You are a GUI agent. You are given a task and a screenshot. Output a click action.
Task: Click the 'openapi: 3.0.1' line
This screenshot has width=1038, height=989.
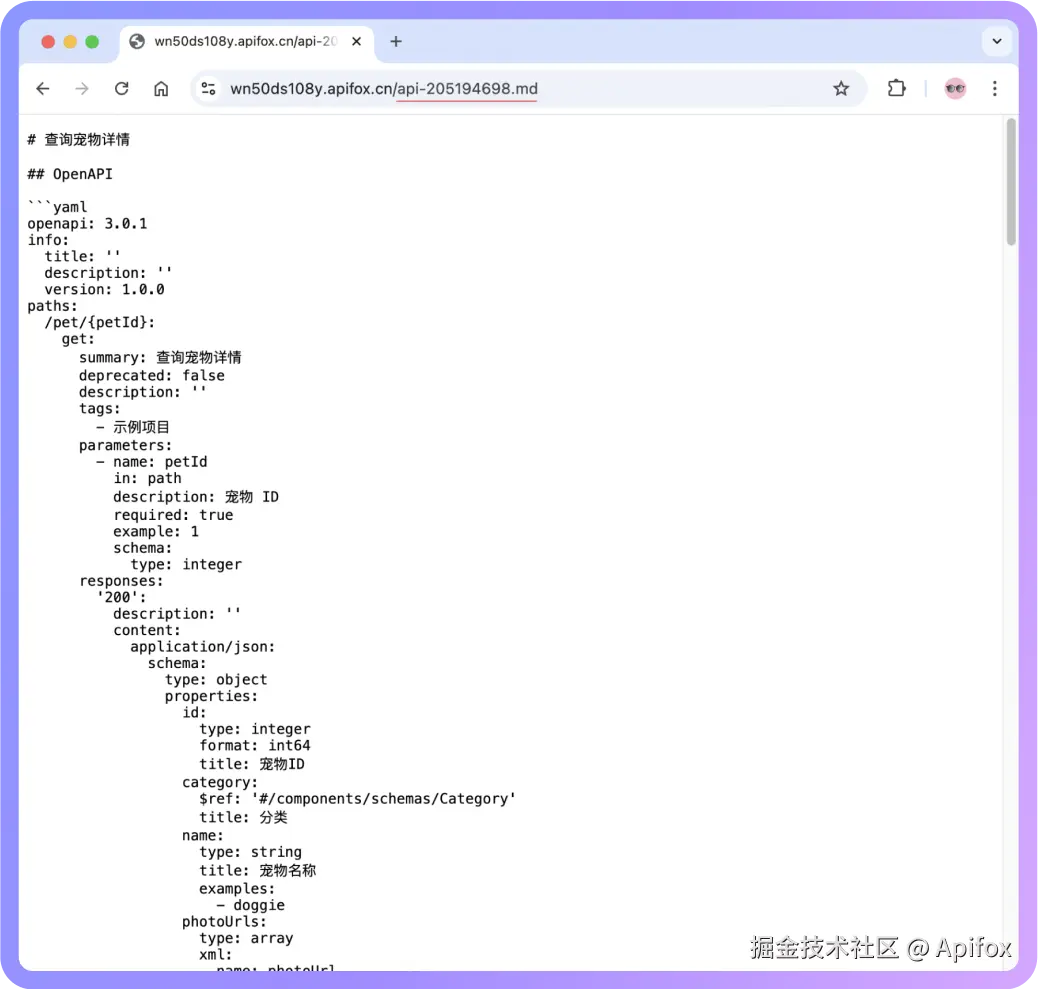tap(87, 224)
